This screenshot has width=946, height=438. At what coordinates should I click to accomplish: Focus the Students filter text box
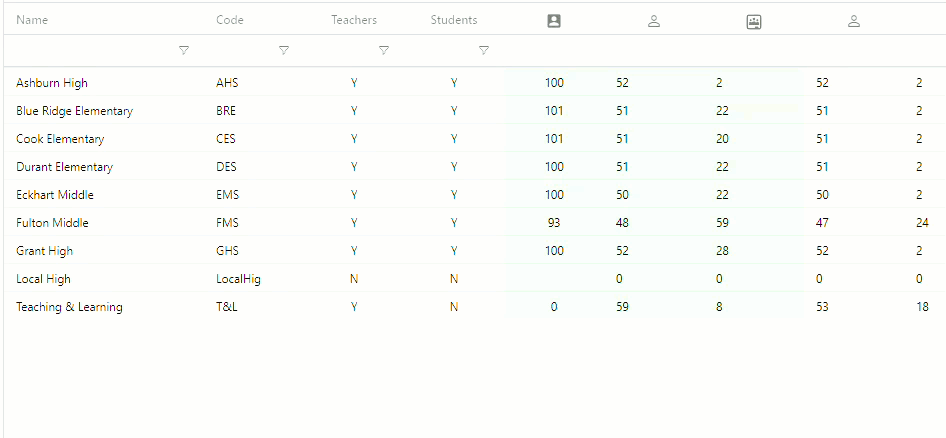click(x=444, y=51)
